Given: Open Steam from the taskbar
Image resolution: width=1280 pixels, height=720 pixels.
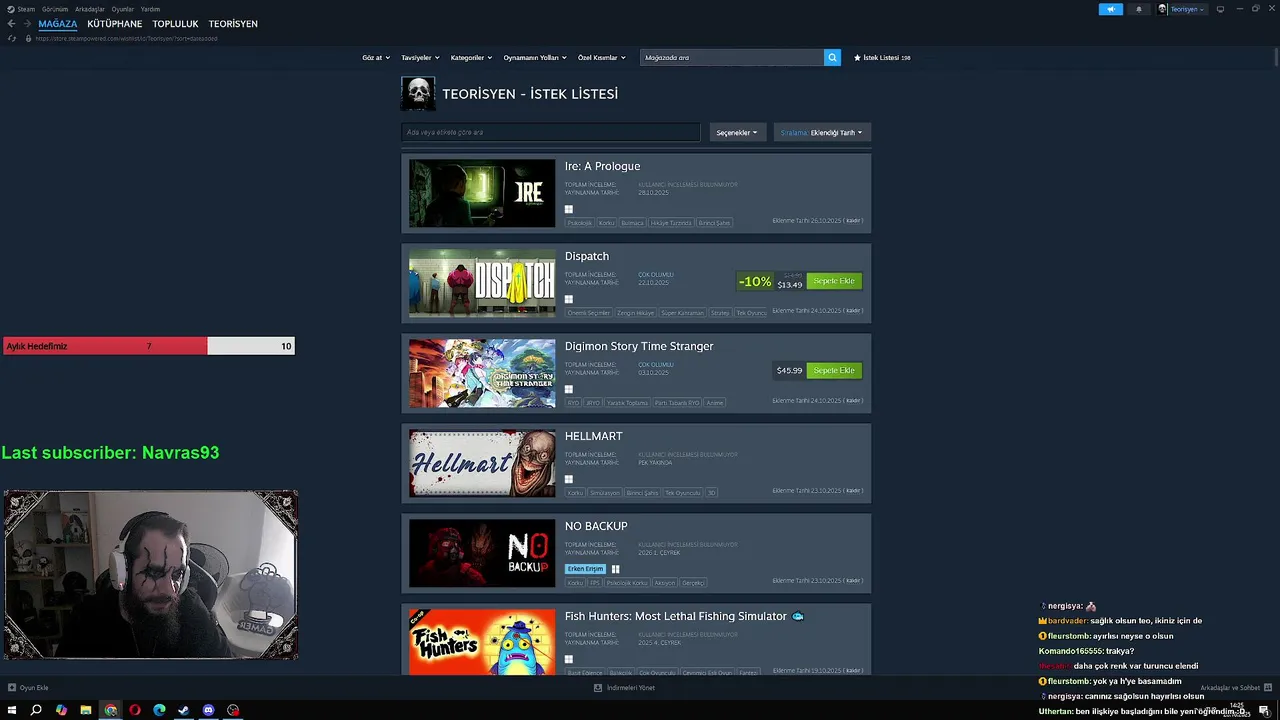Looking at the screenshot, I should (184, 710).
